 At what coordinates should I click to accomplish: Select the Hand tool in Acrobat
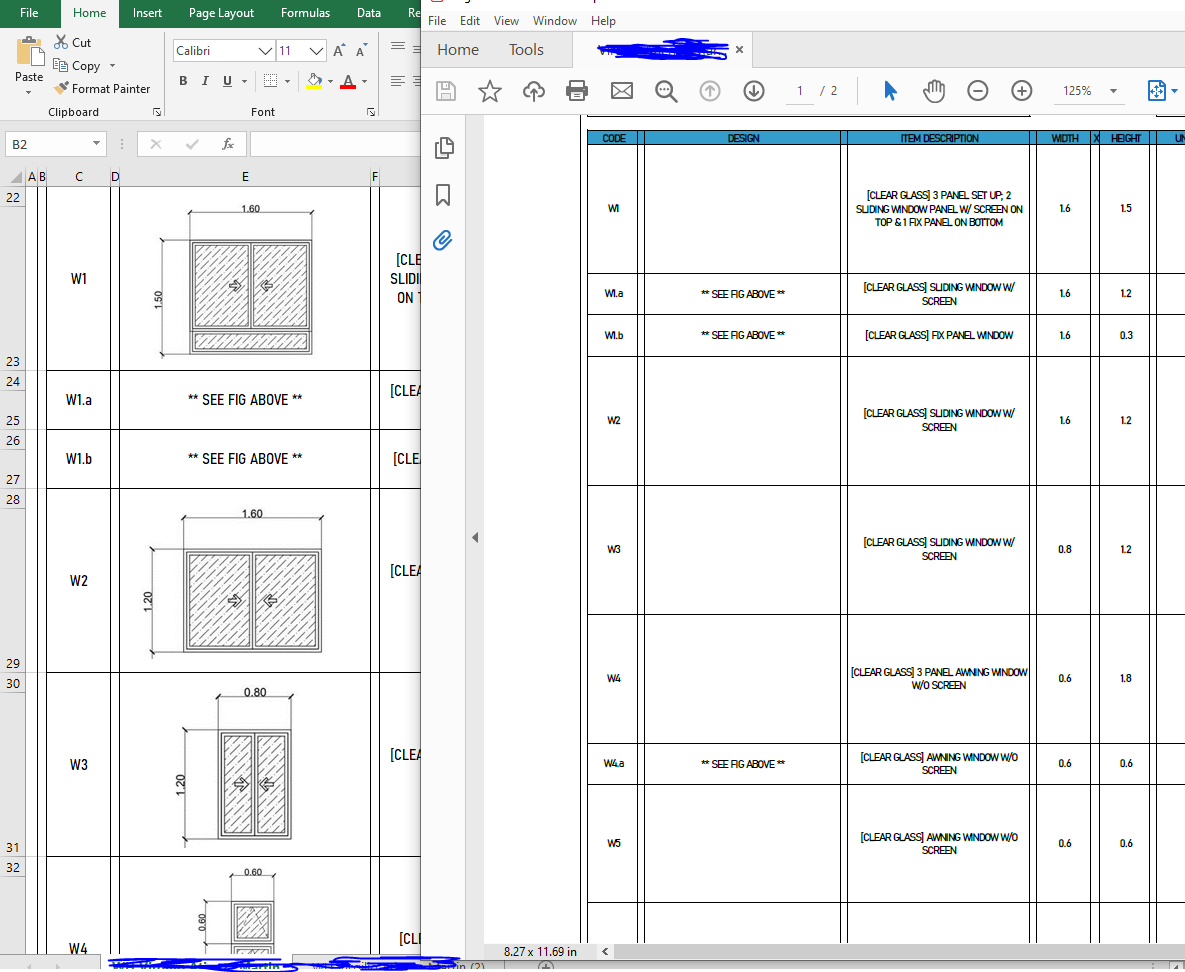933,90
